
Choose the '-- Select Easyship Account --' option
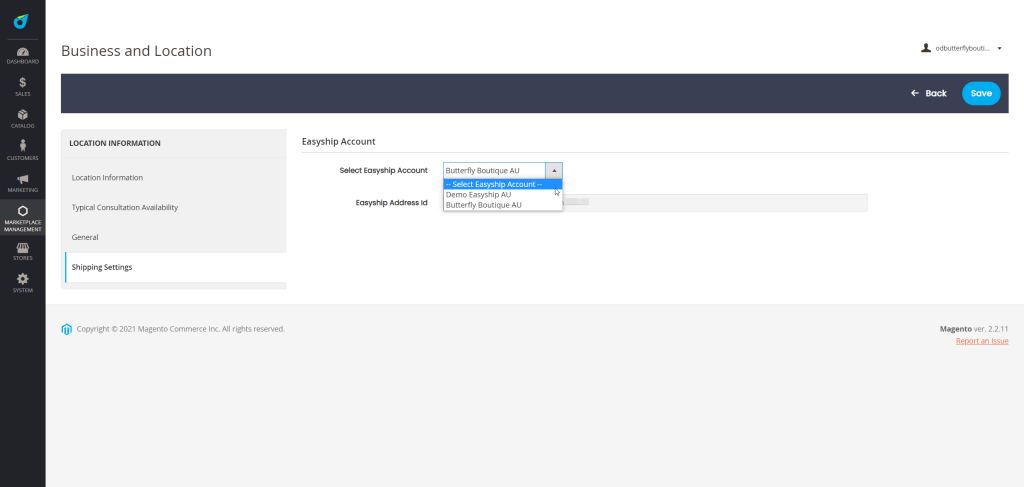[502, 184]
